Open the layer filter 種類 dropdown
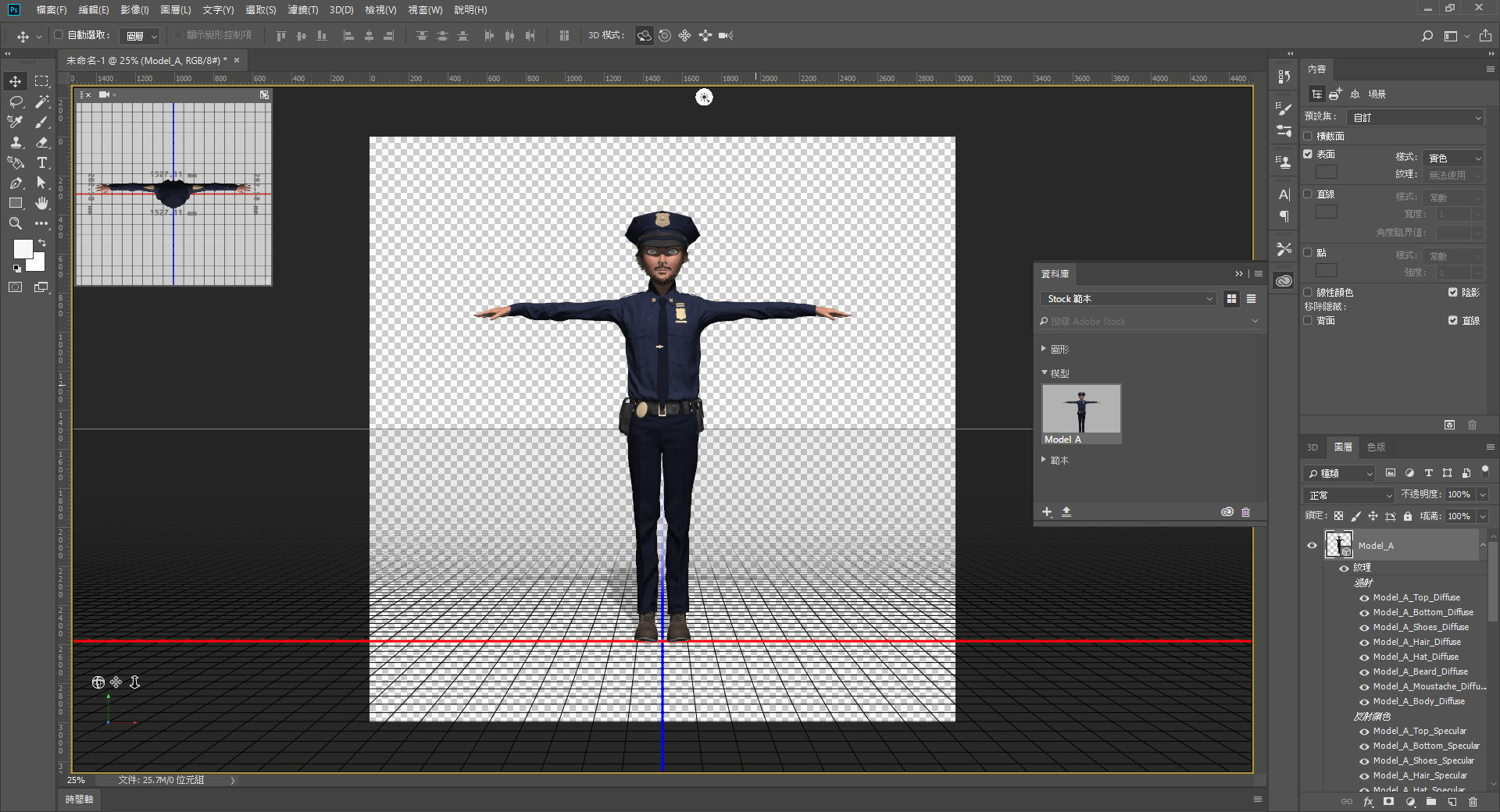 tap(1339, 473)
